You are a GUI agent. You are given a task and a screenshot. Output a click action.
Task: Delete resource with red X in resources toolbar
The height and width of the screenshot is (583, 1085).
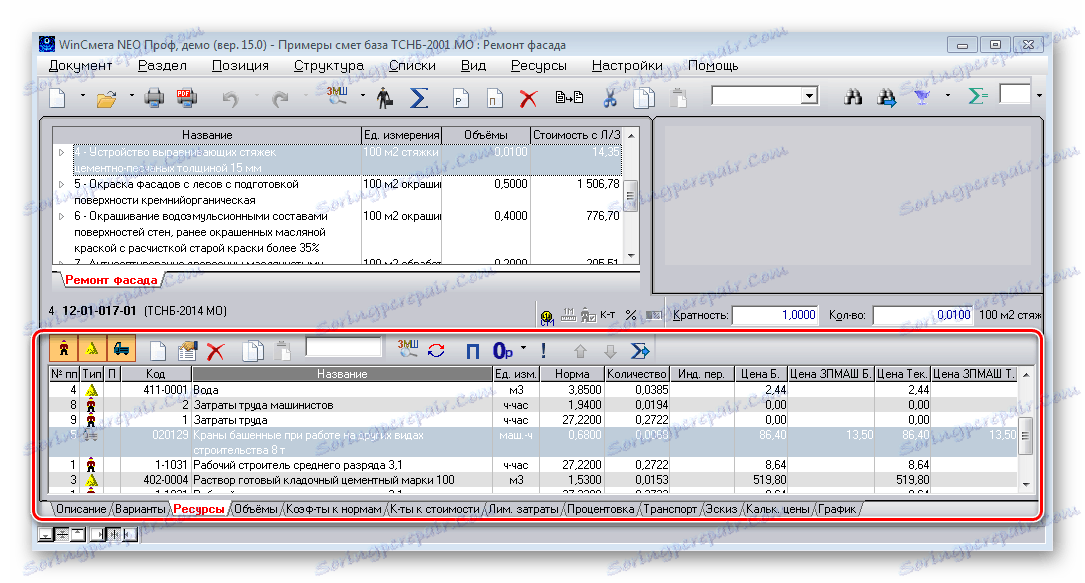tap(216, 352)
